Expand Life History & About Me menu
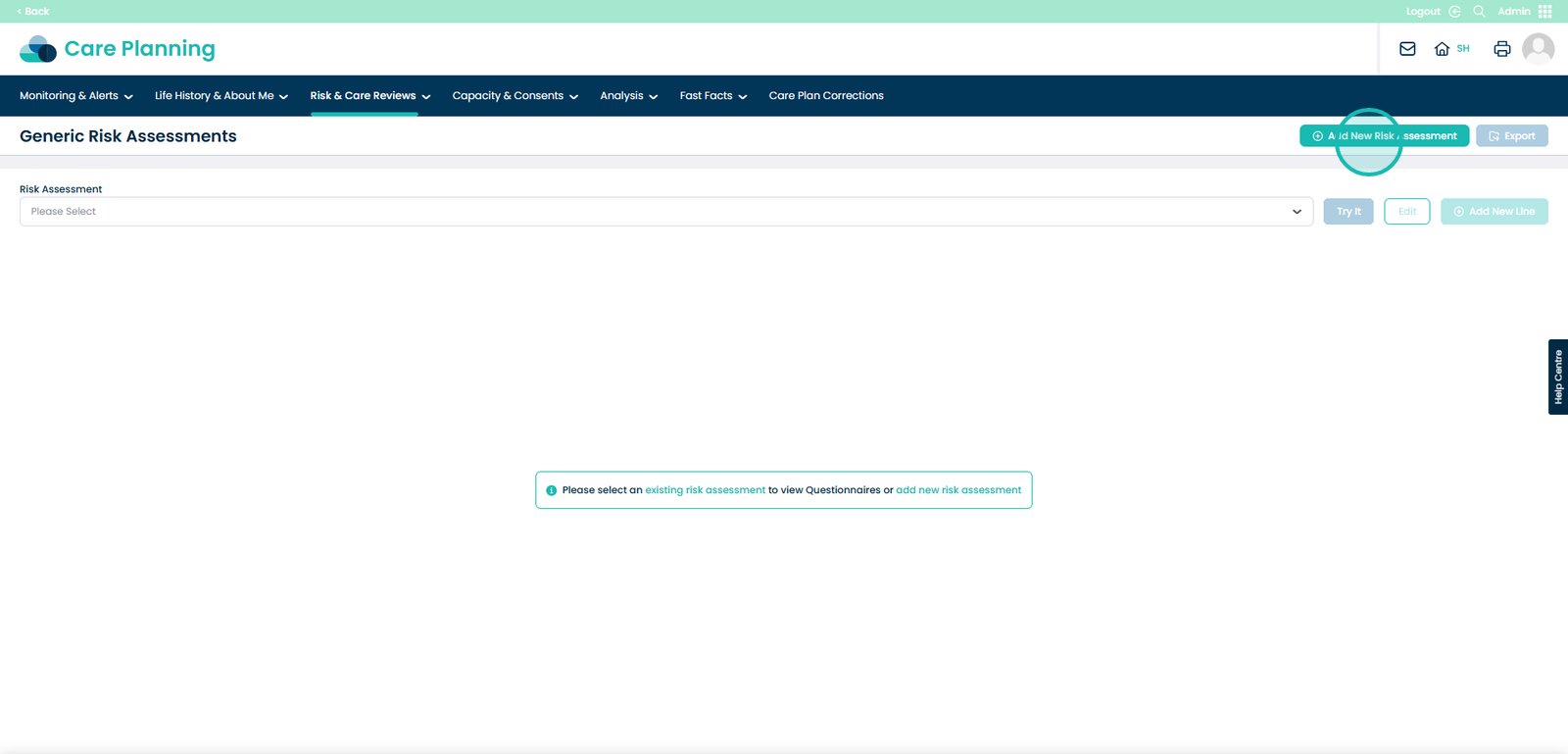Viewport: 1568px width, 754px height. pyautogui.click(x=220, y=96)
